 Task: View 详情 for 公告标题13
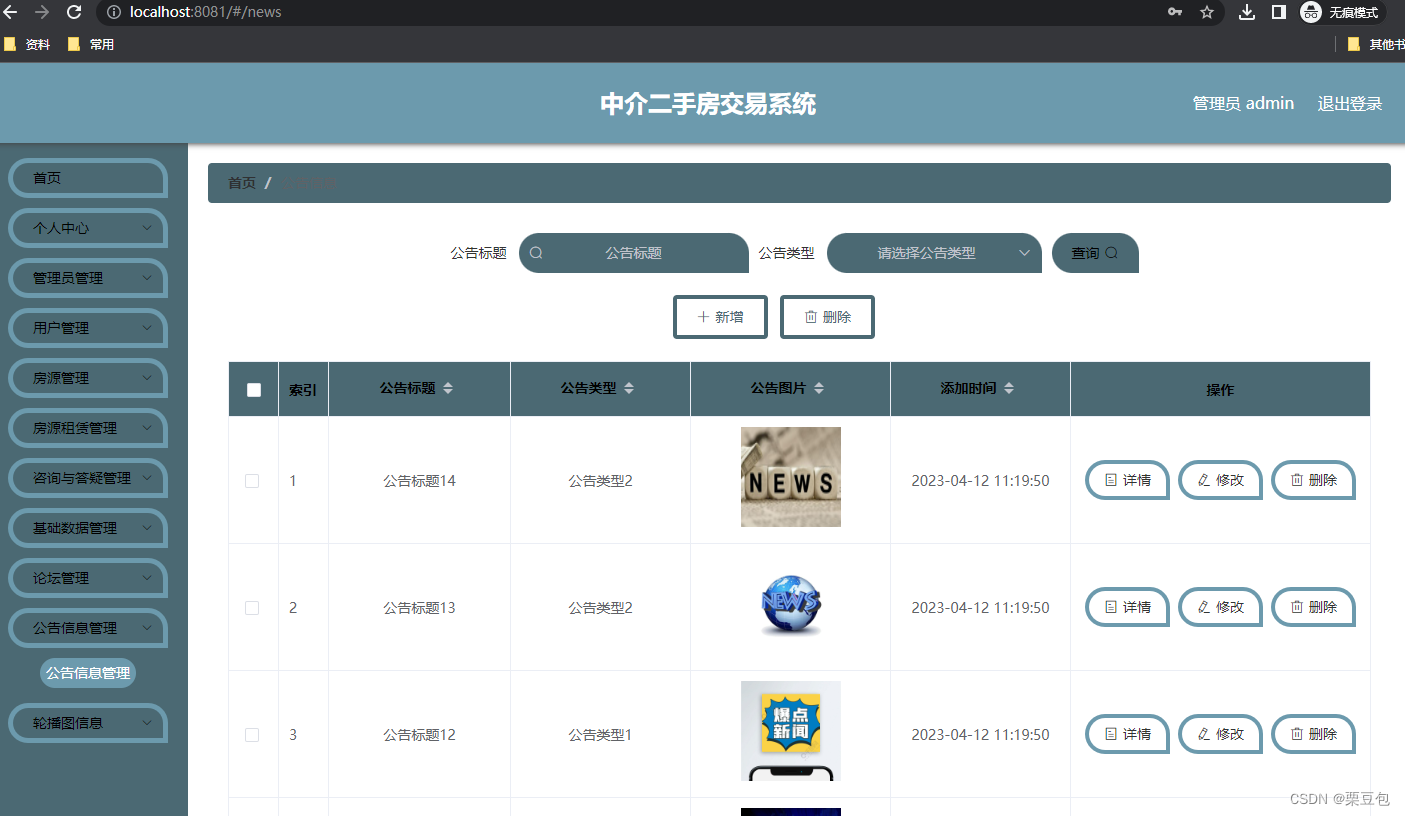1127,607
